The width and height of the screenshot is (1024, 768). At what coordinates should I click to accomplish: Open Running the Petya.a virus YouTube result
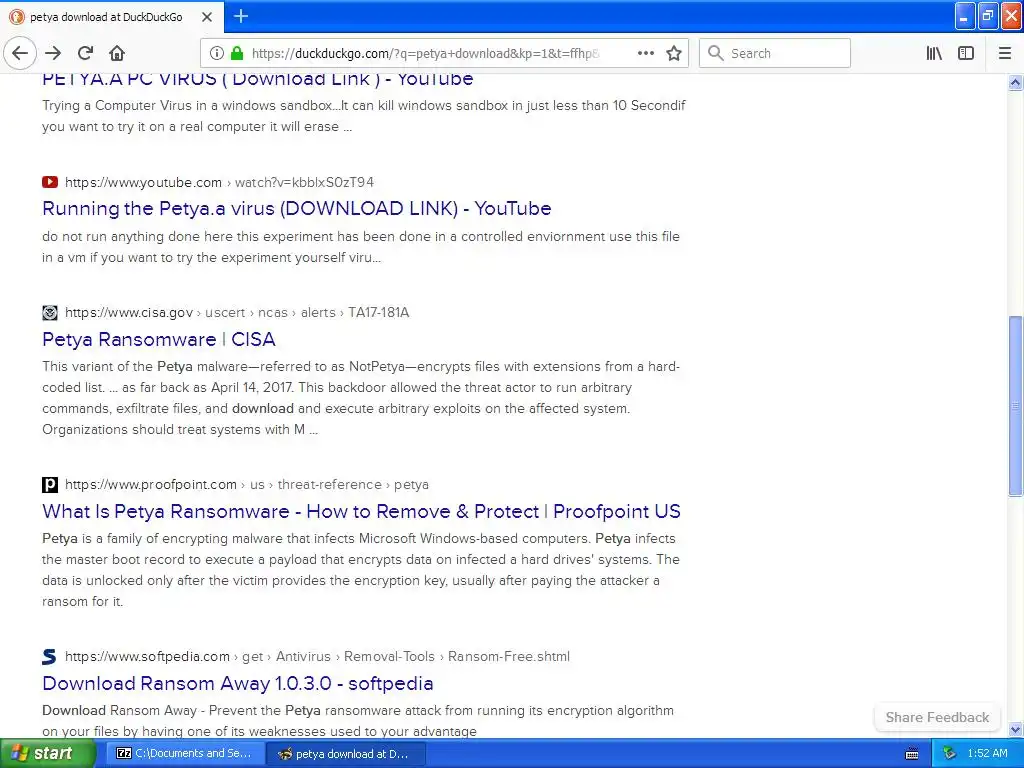pos(296,208)
